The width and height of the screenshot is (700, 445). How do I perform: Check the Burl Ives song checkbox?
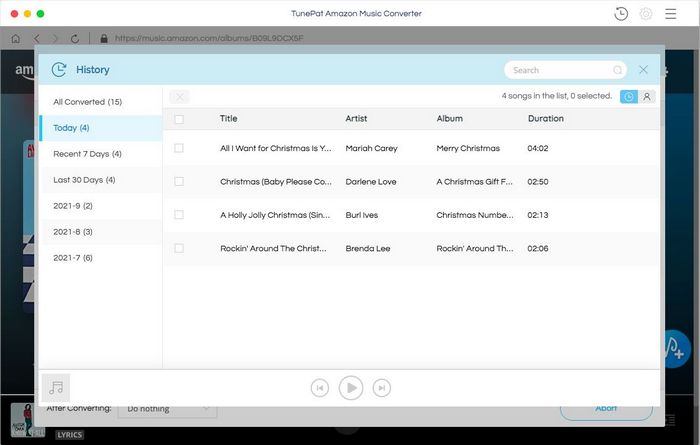[179, 215]
